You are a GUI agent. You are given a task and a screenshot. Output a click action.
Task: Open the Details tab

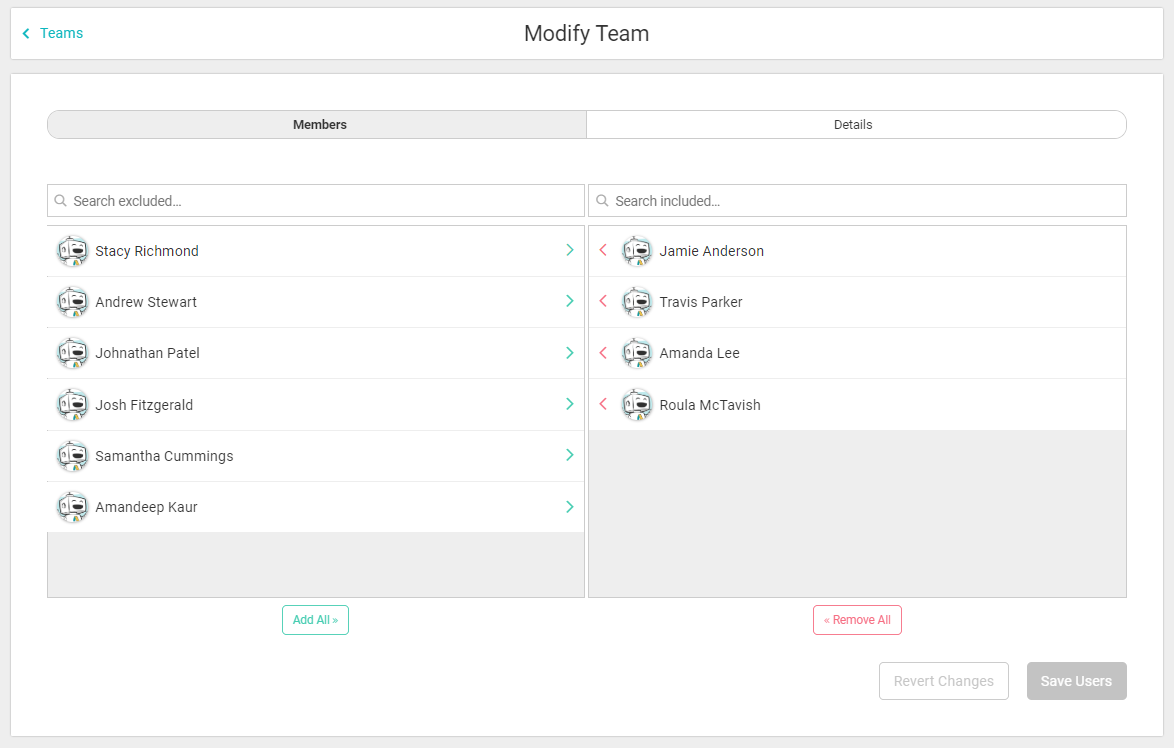853,125
